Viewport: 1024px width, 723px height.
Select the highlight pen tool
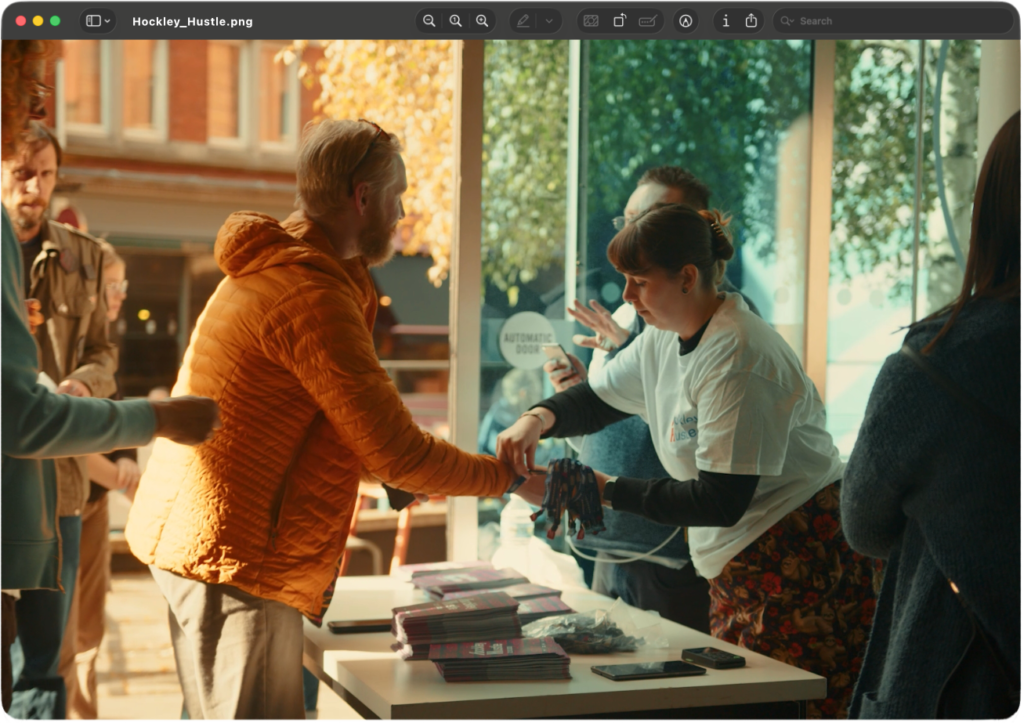523,21
